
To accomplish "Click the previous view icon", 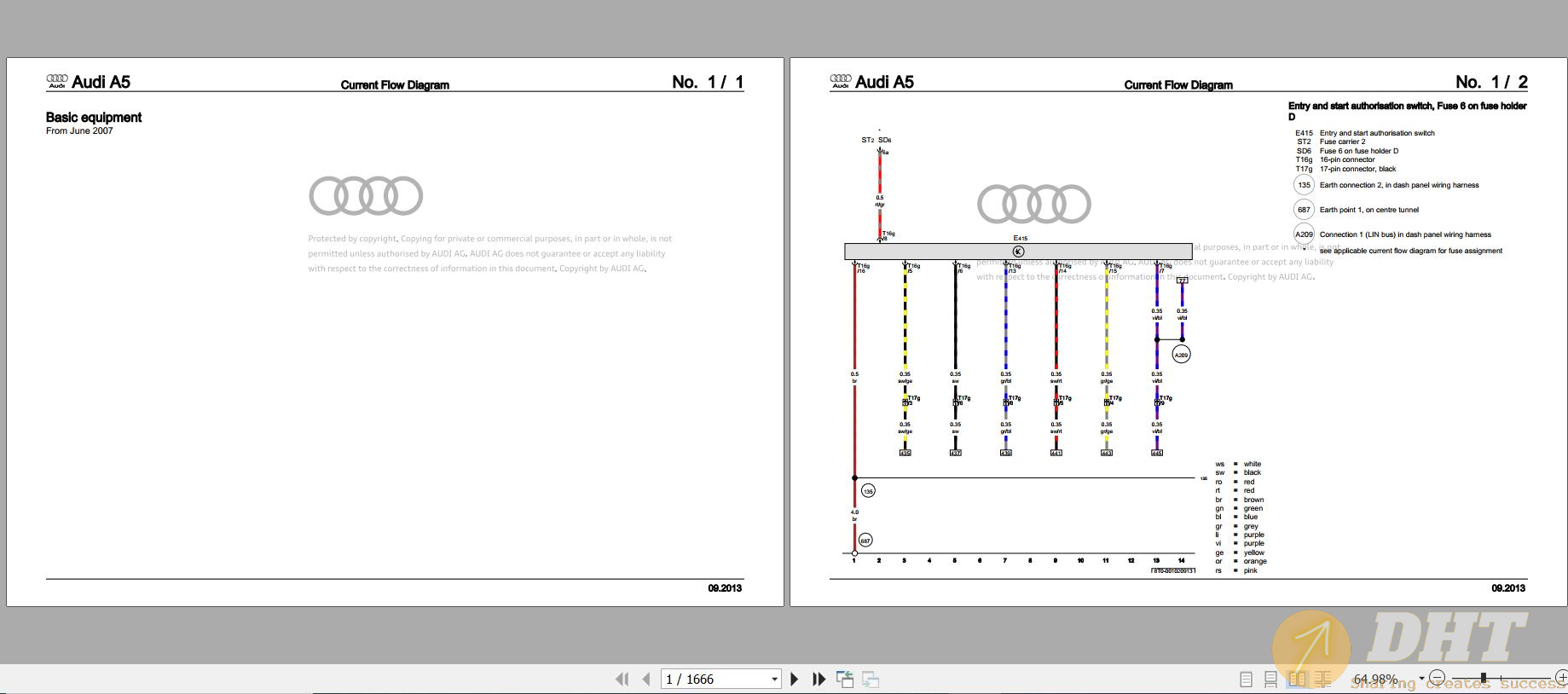I will pyautogui.click(x=845, y=679).
